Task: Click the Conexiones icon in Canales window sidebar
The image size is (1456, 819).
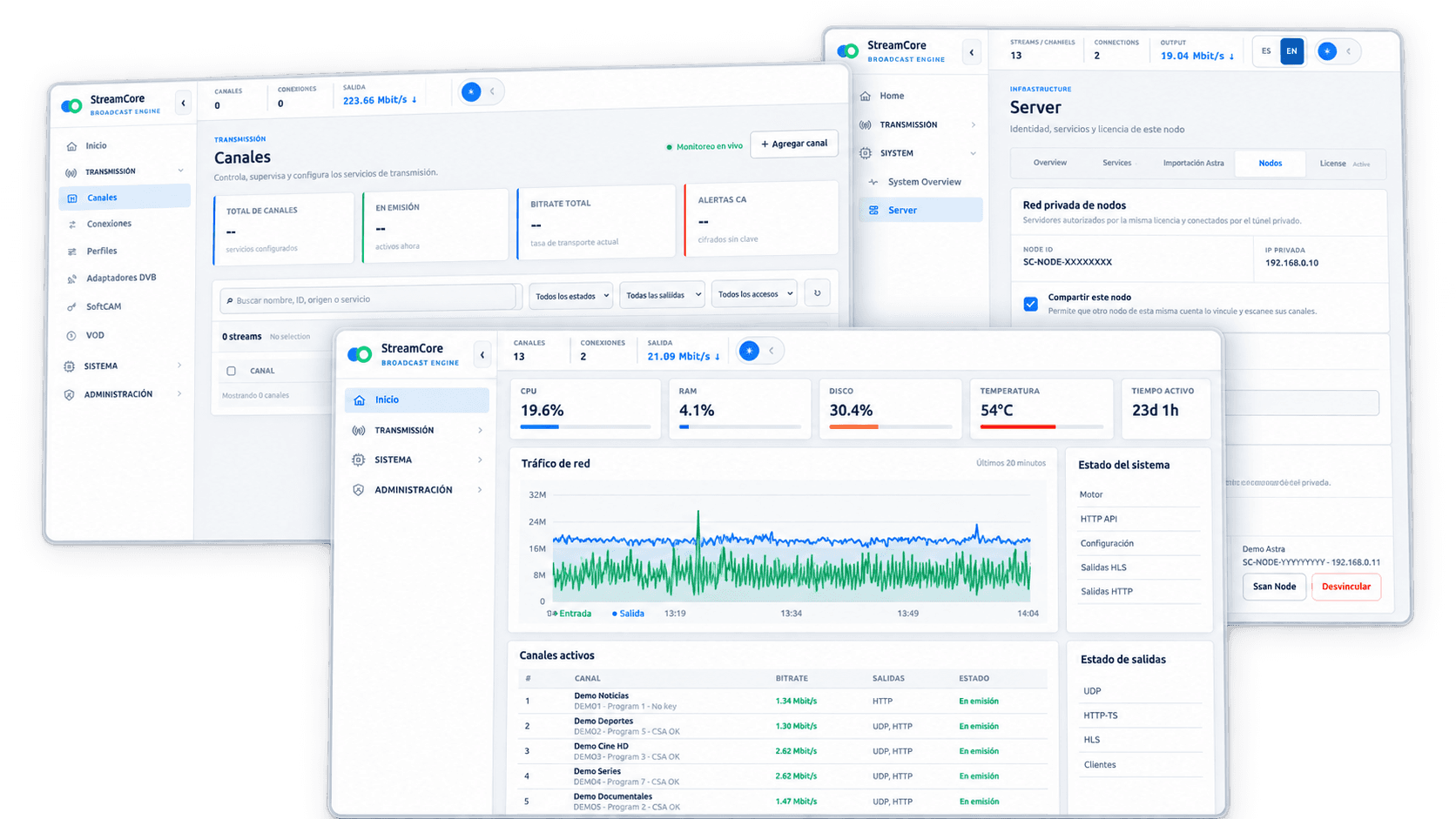Action: pyautogui.click(x=72, y=225)
